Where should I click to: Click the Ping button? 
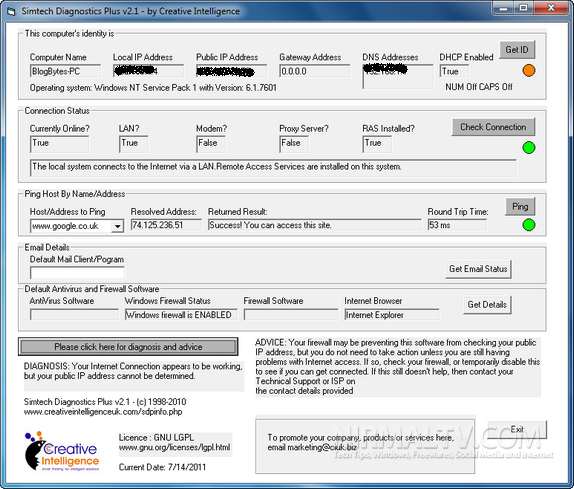coord(520,206)
